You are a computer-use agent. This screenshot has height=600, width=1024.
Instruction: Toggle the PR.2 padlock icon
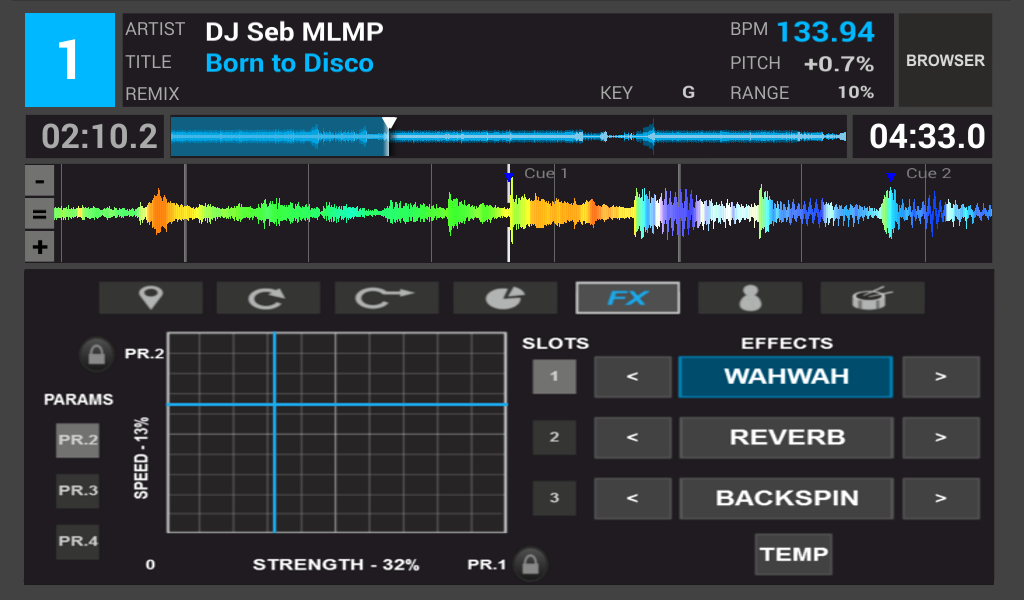click(x=96, y=354)
